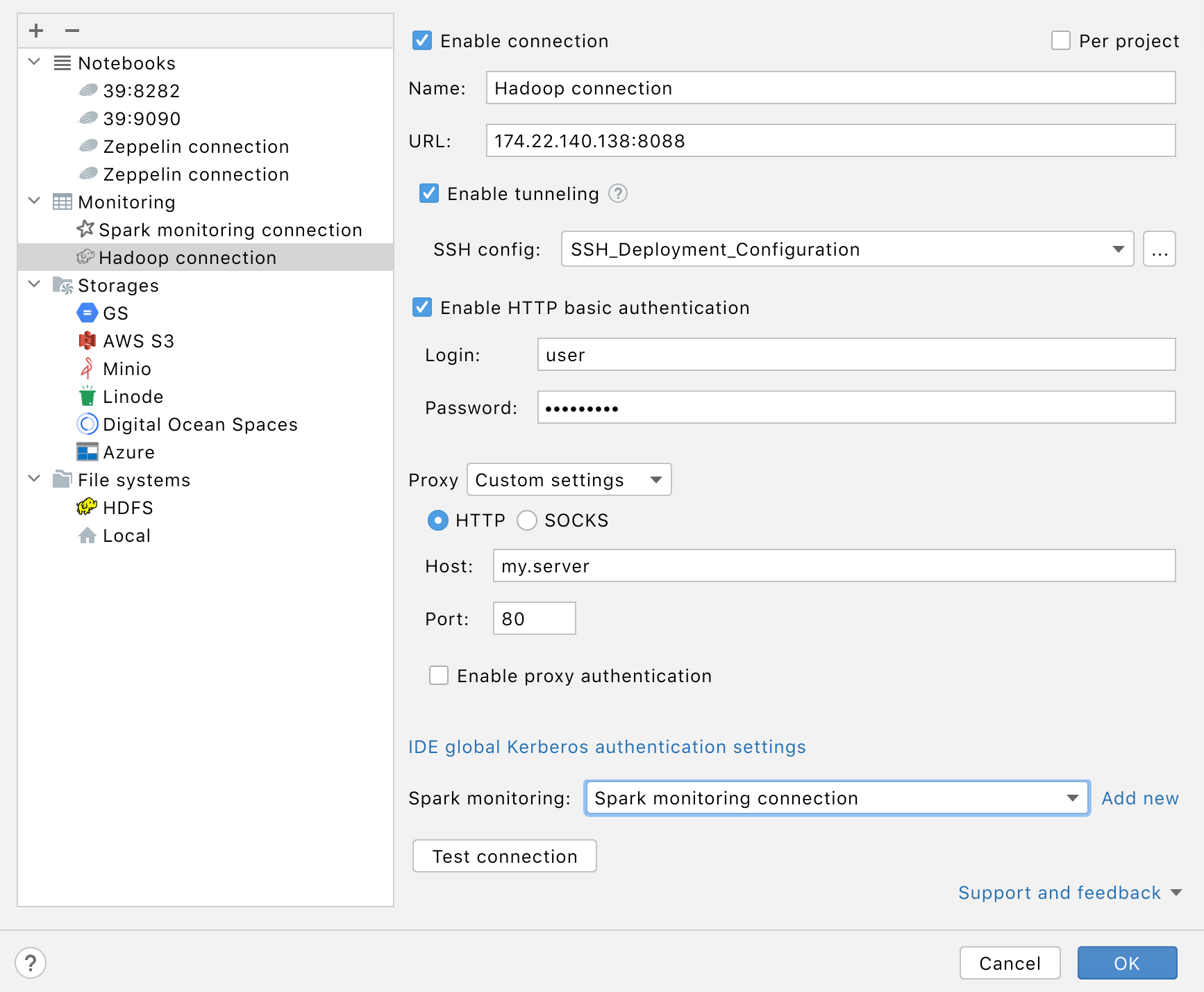Open IDE global Kerberos authentication settings
Image resolution: width=1204 pixels, height=992 pixels.
606,747
